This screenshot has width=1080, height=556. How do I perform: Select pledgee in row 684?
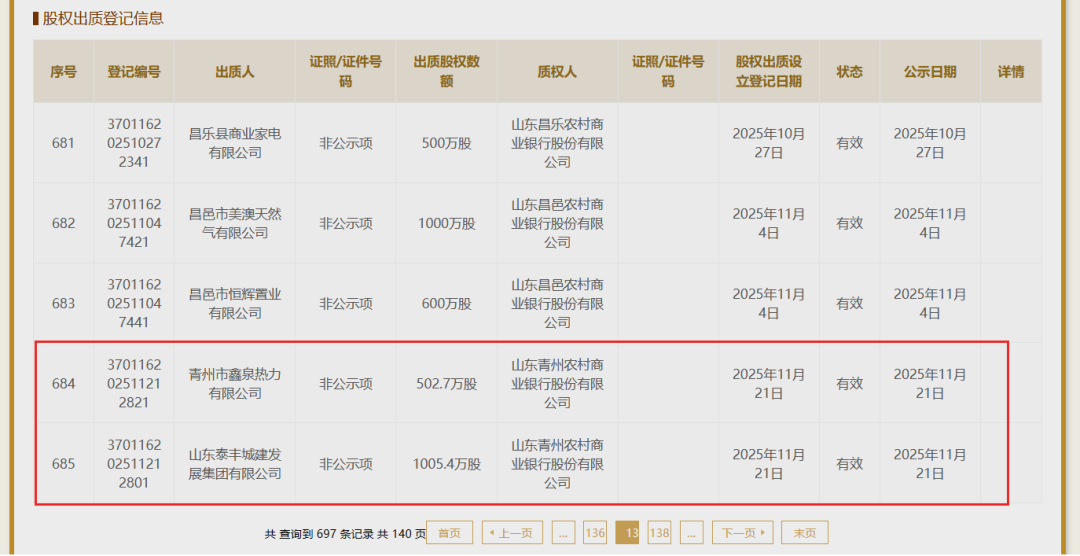[x=557, y=383]
